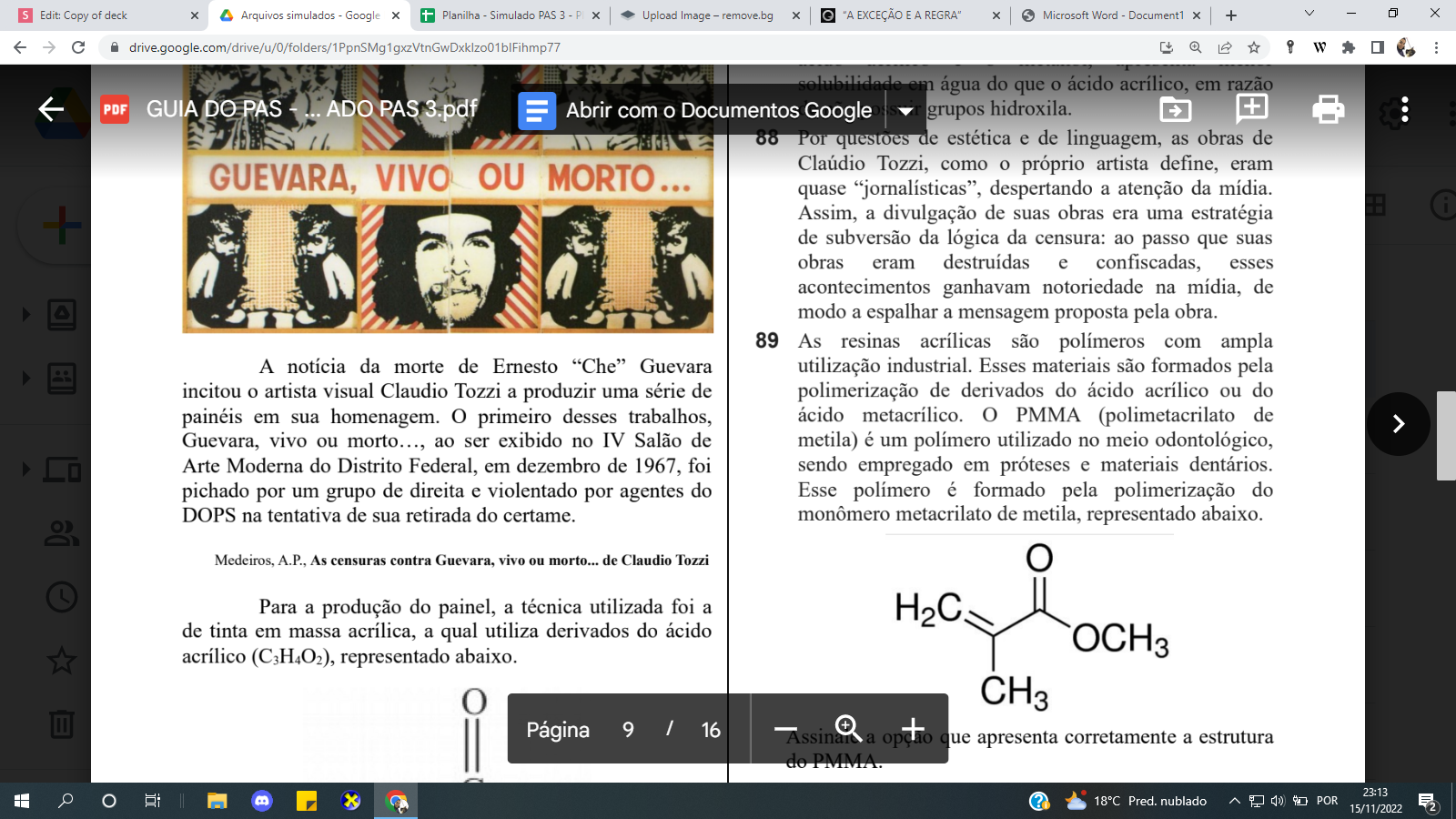The width and height of the screenshot is (1456, 819).
Task: Click the W extension icon
Action: (1319, 47)
